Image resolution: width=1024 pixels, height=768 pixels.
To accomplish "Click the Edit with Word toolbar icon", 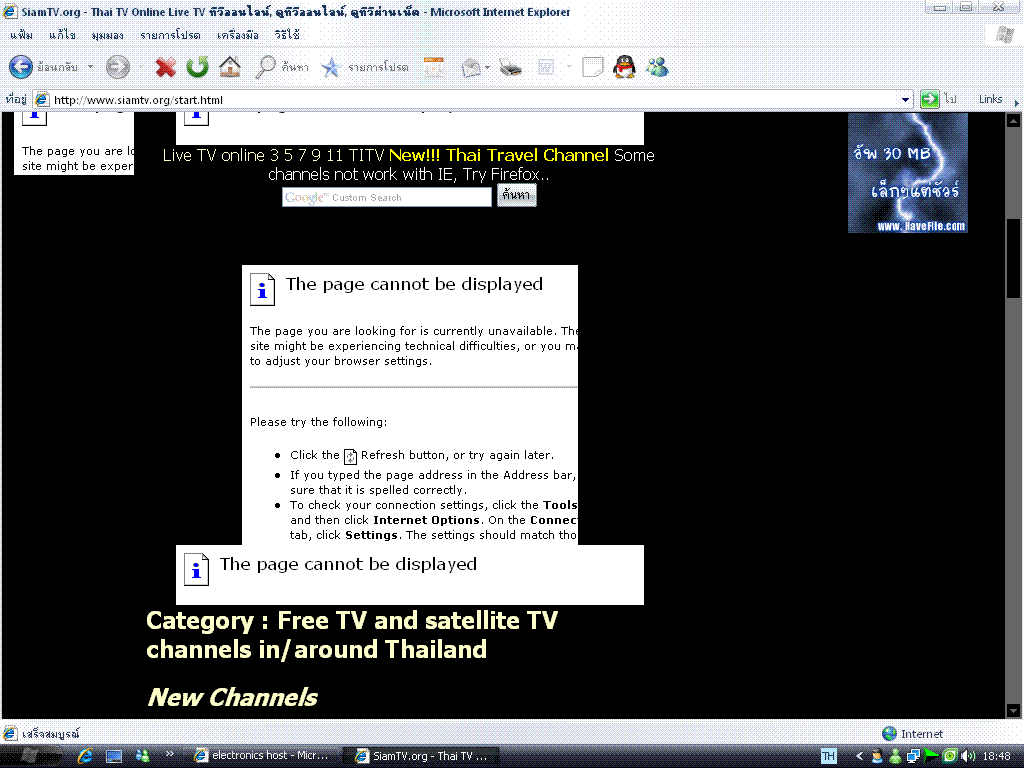I will (546, 67).
